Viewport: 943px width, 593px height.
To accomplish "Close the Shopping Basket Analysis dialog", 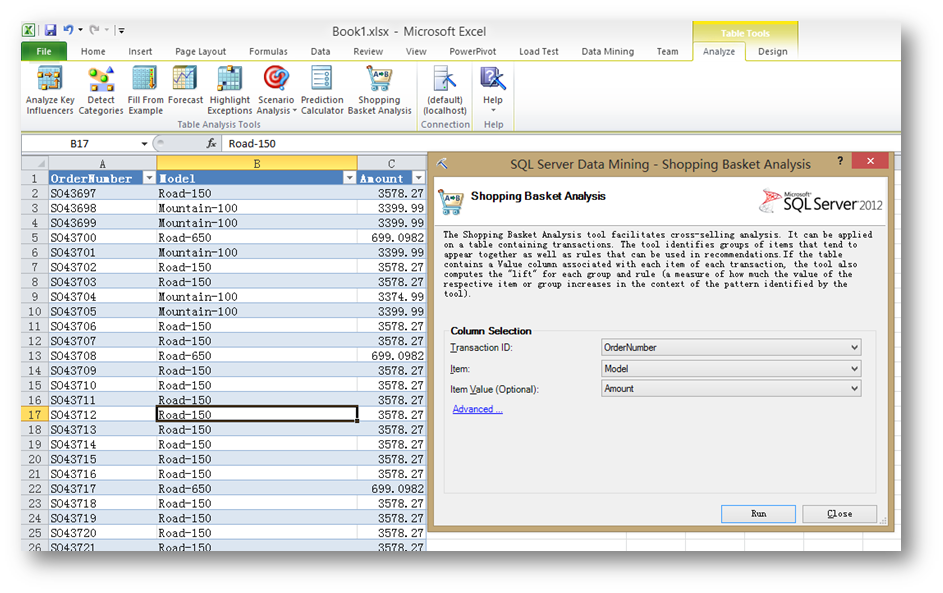I will point(870,161).
